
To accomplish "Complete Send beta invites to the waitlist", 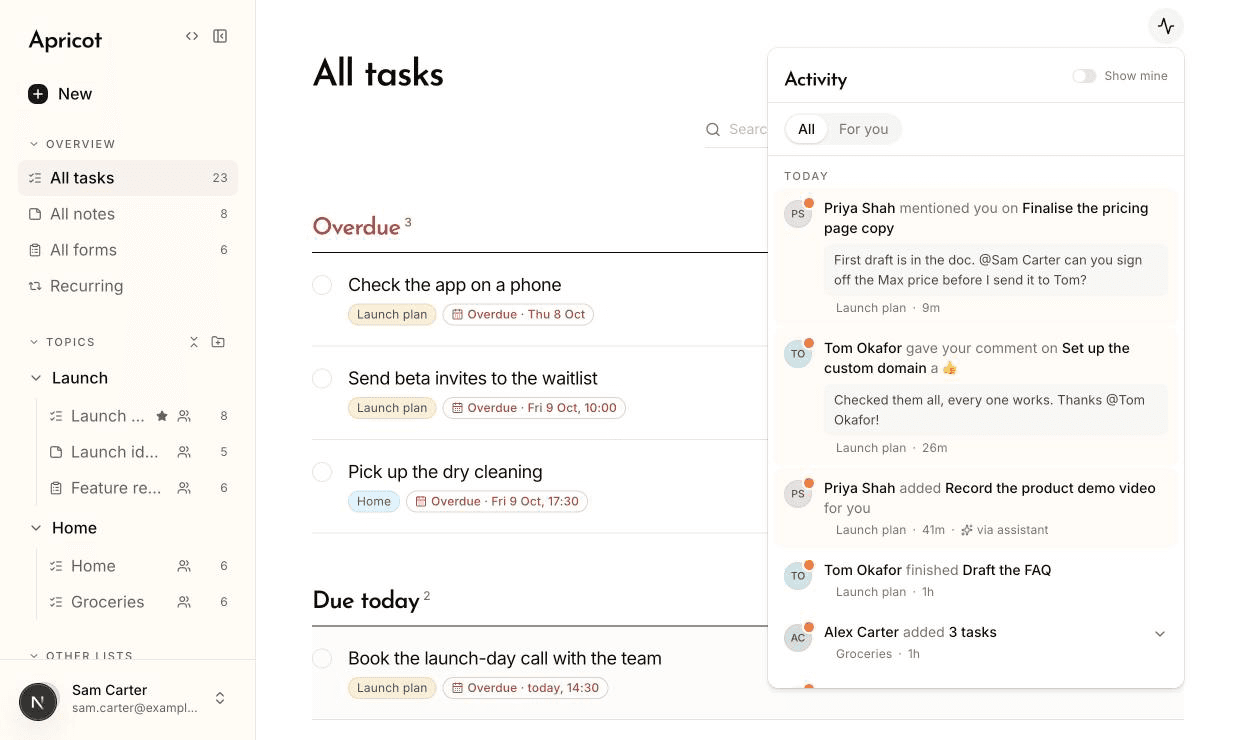I will click(x=322, y=378).
